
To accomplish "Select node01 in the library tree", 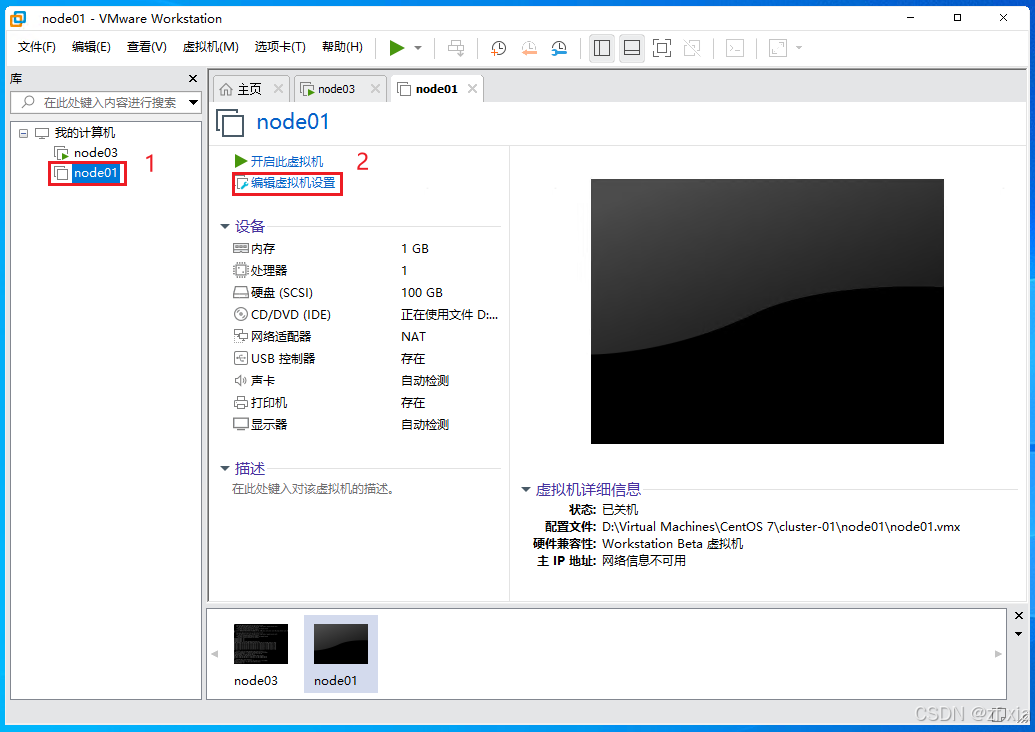I will point(96,173).
